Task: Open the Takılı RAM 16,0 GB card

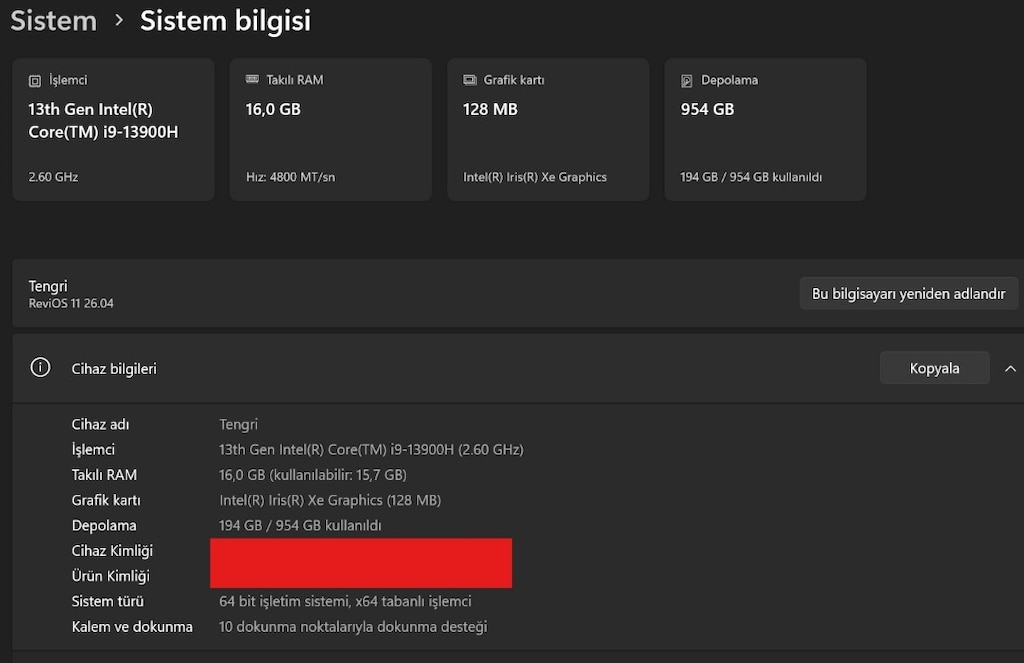Action: [x=330, y=129]
